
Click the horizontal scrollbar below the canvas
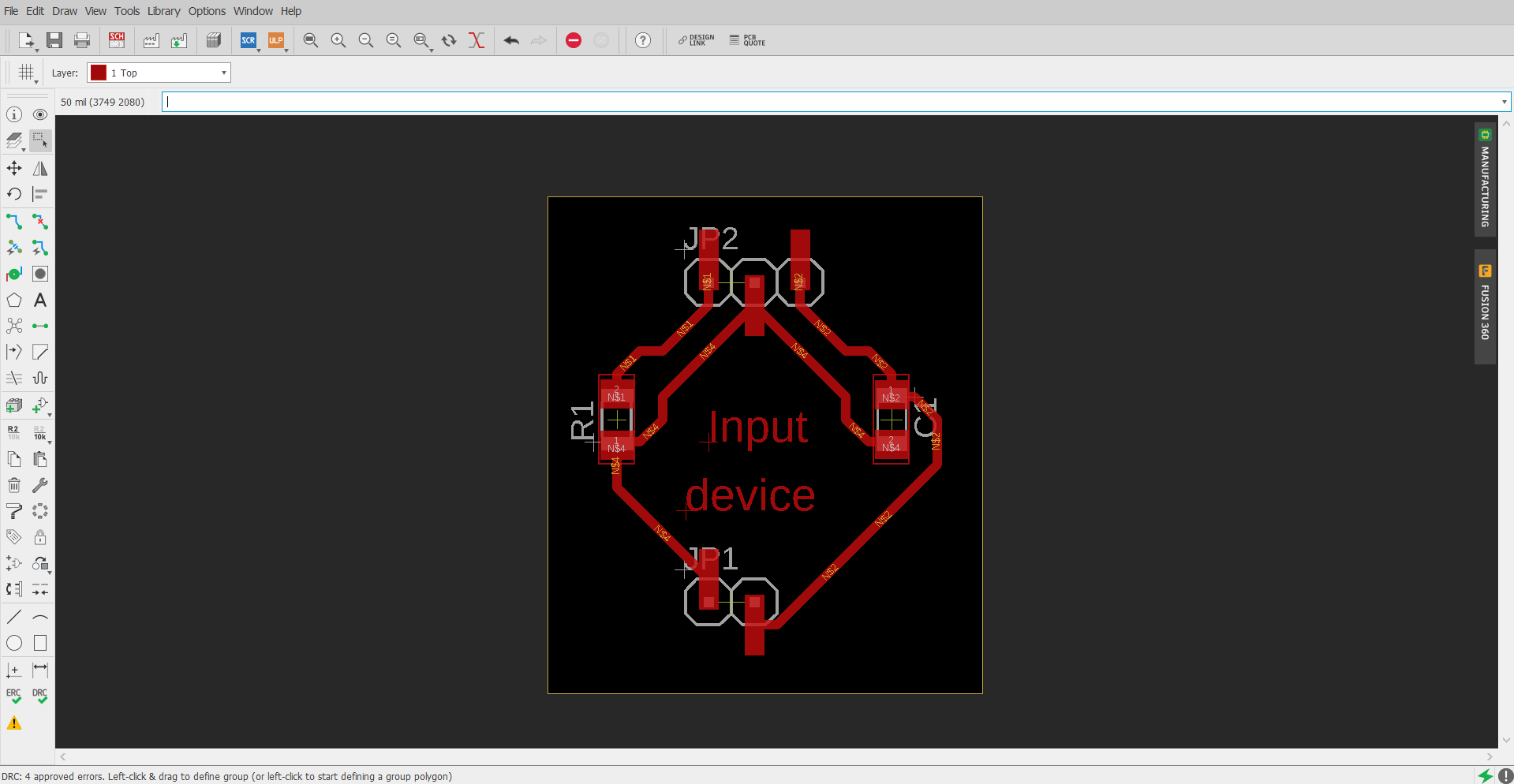[x=776, y=756]
